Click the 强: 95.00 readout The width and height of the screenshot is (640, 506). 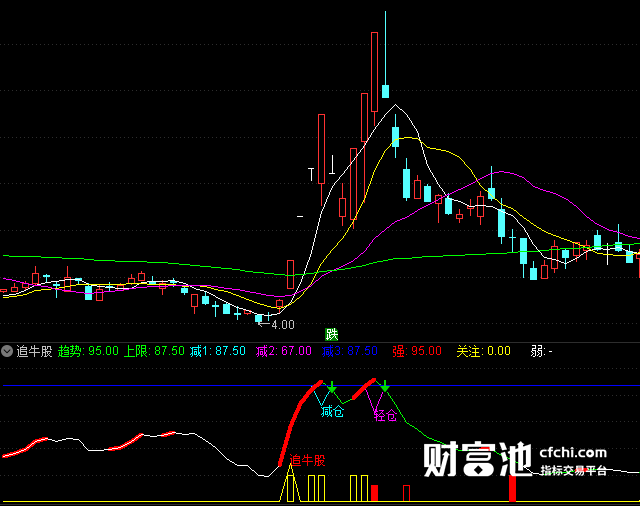tap(417, 351)
